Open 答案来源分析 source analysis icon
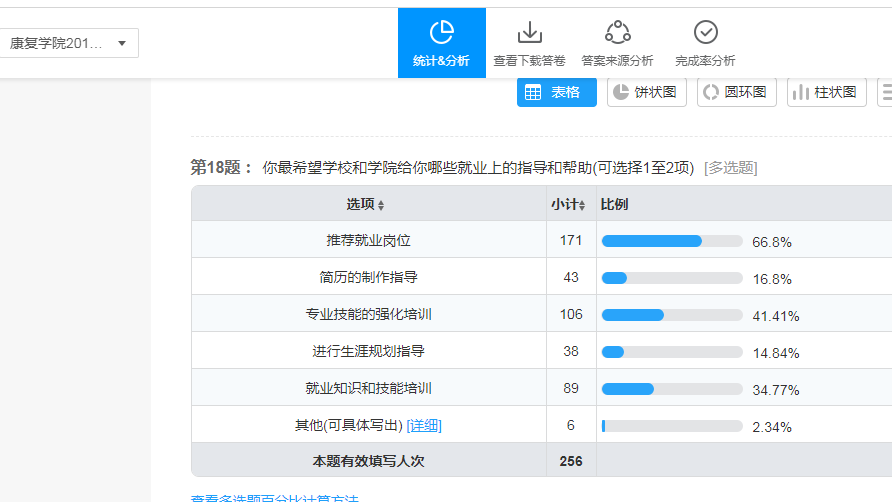 coord(617,34)
